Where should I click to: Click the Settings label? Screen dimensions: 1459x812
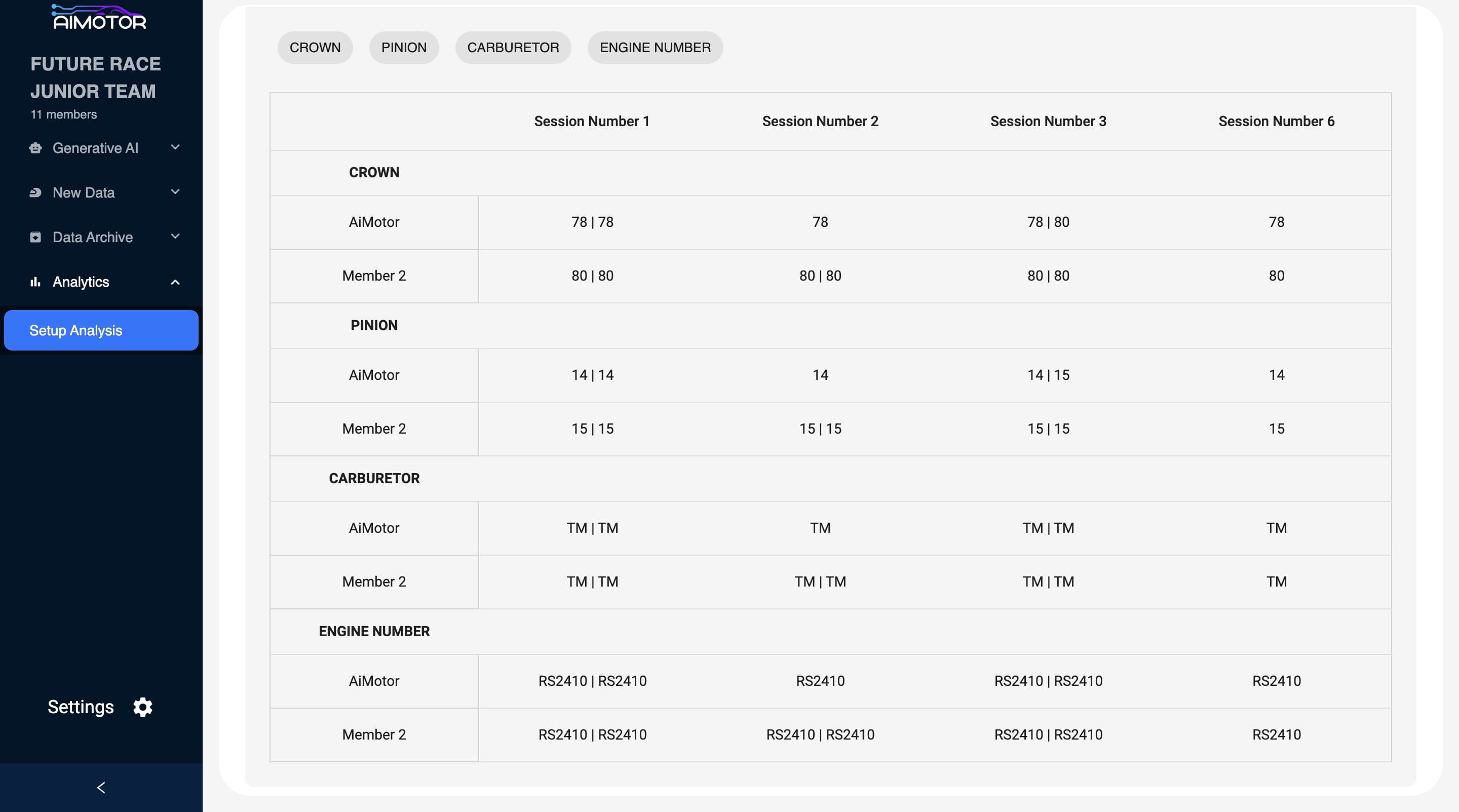(x=81, y=707)
